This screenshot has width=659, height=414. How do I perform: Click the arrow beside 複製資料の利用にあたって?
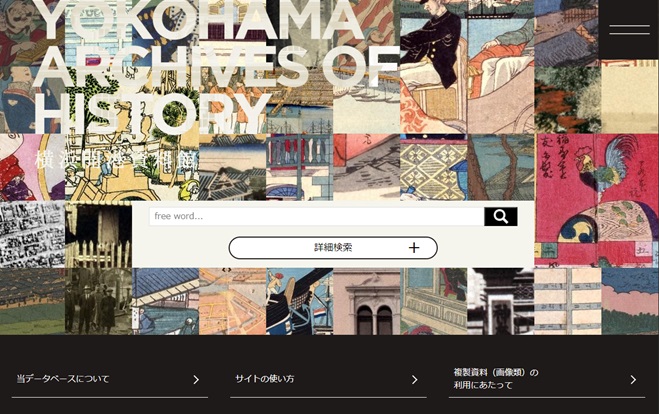[633, 380]
